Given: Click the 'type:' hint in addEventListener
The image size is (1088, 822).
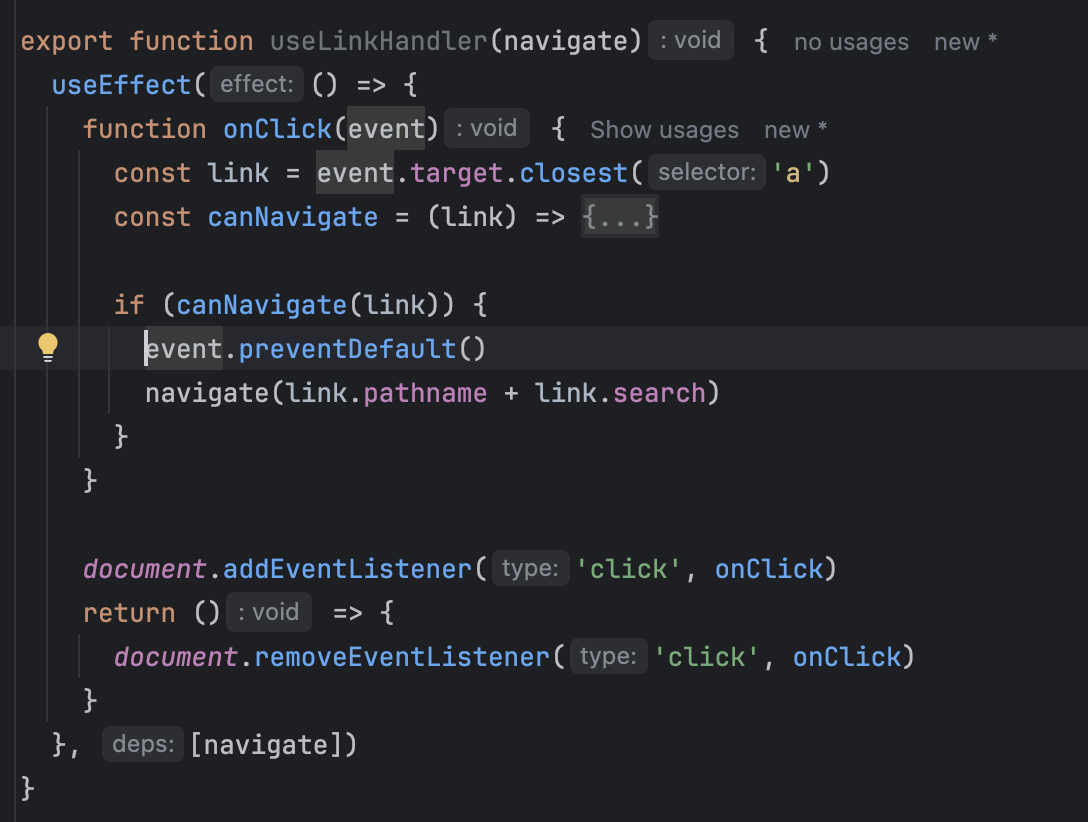Looking at the screenshot, I should [530, 568].
